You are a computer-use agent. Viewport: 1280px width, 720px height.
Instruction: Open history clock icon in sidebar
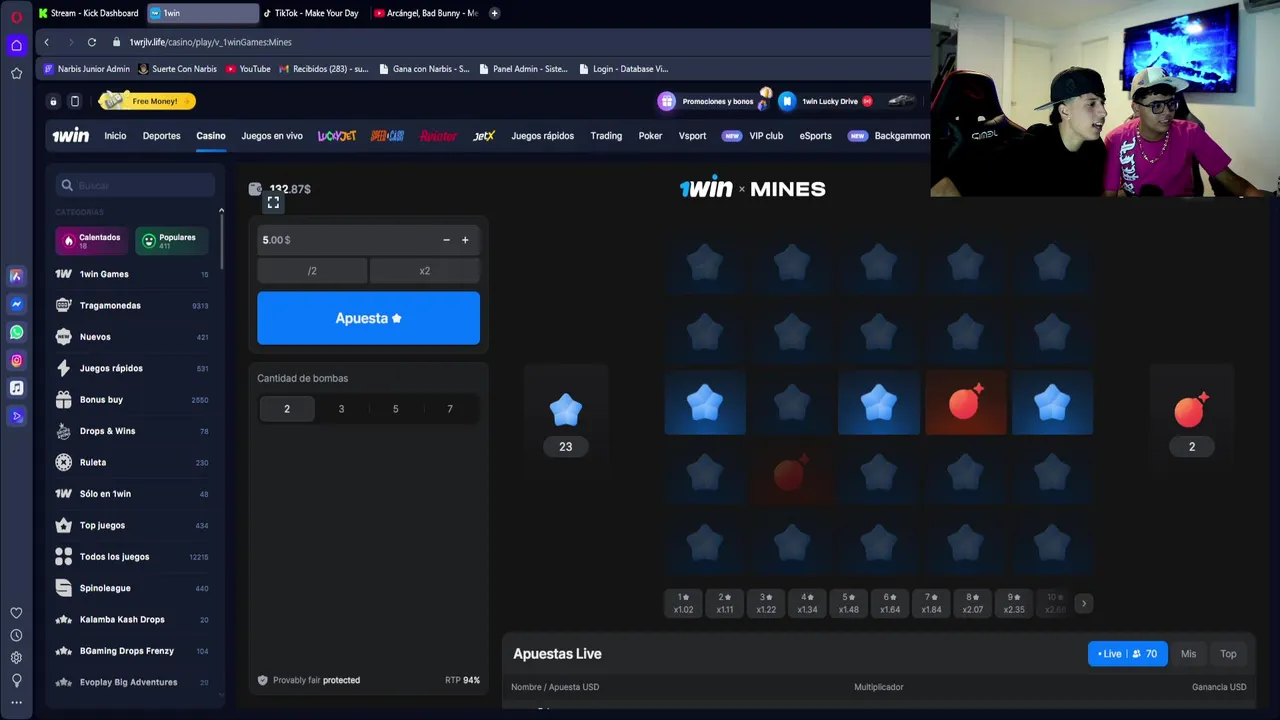16,635
